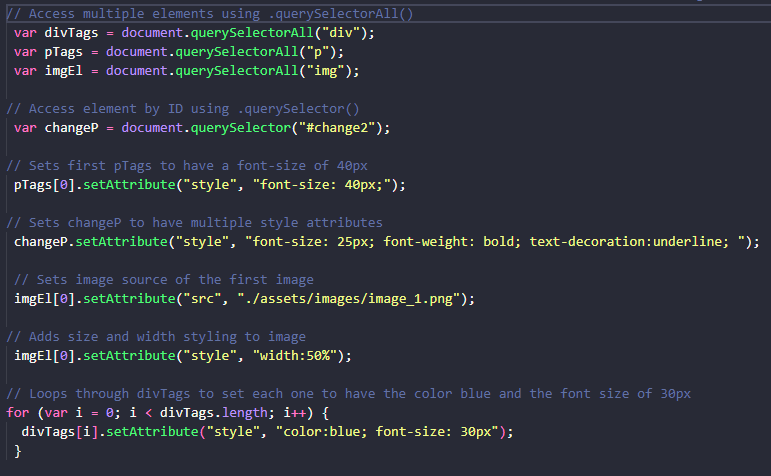Click the comment about looping through divTags
This screenshot has height=476, width=771.
click(349, 394)
